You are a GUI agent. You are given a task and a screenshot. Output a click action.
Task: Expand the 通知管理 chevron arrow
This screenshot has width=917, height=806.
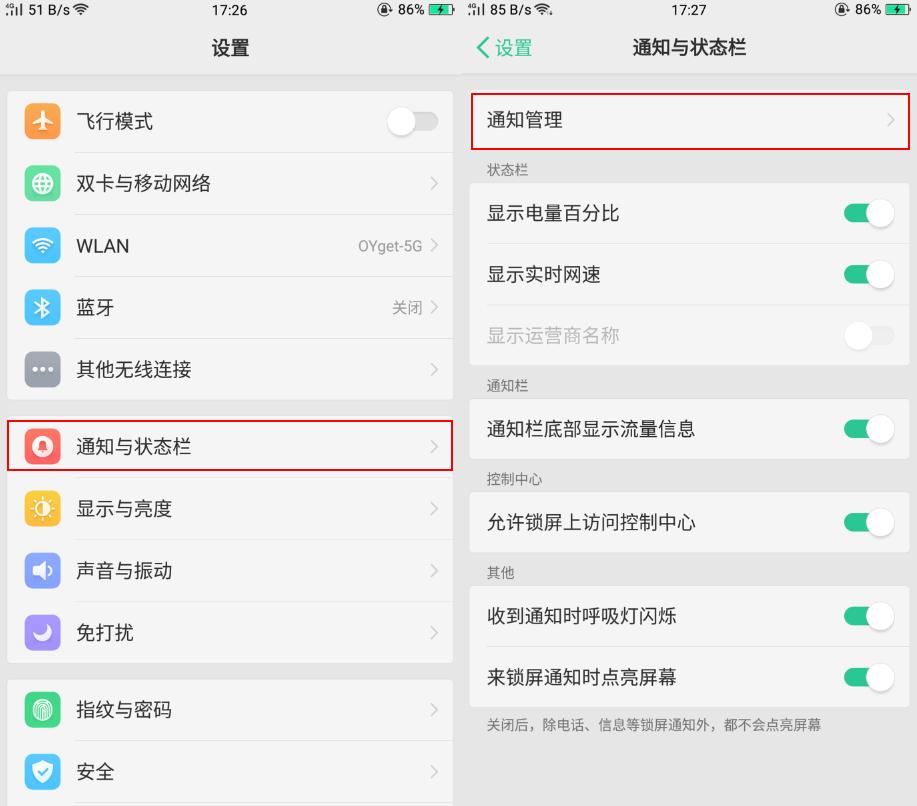890,120
